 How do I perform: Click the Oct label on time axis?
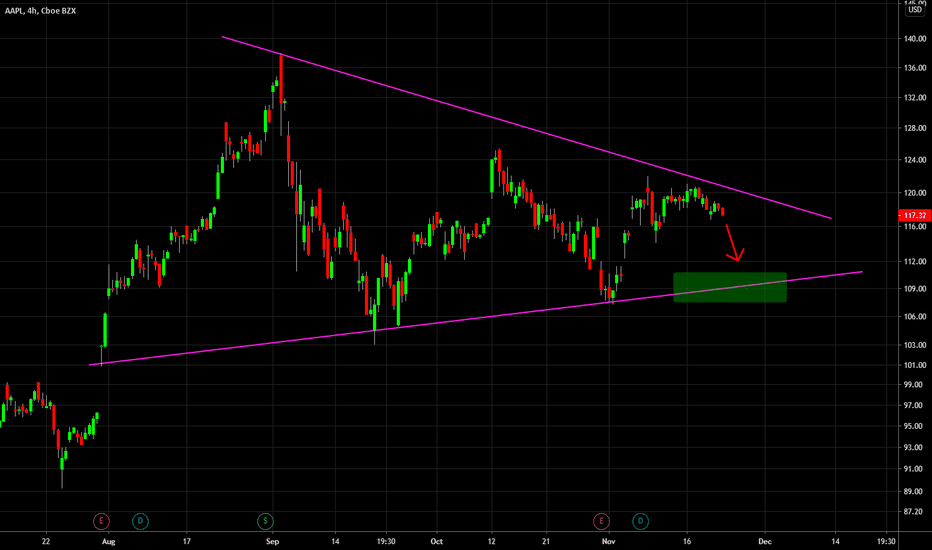pos(436,541)
